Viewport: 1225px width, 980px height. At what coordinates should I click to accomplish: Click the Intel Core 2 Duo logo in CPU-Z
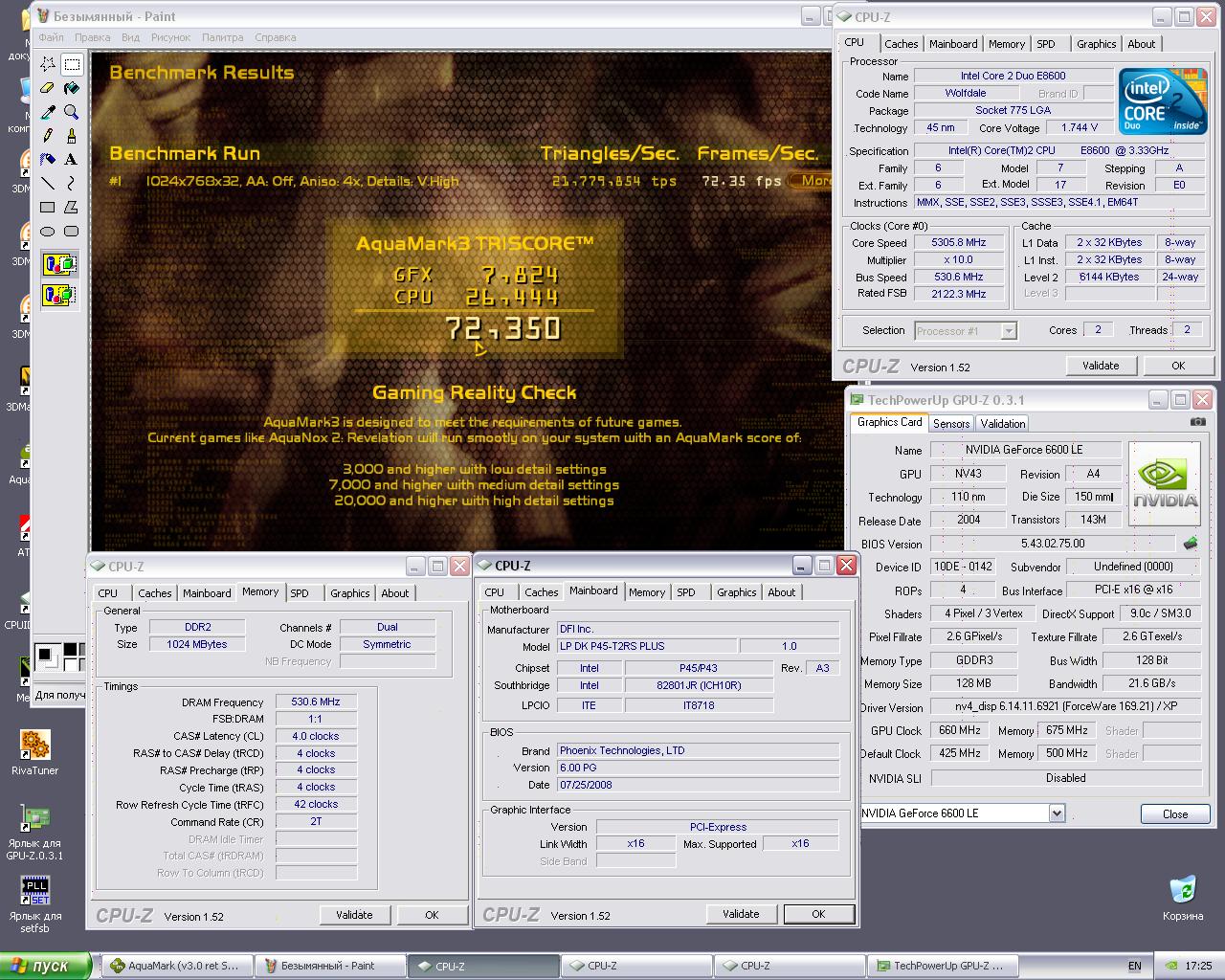click(1163, 101)
